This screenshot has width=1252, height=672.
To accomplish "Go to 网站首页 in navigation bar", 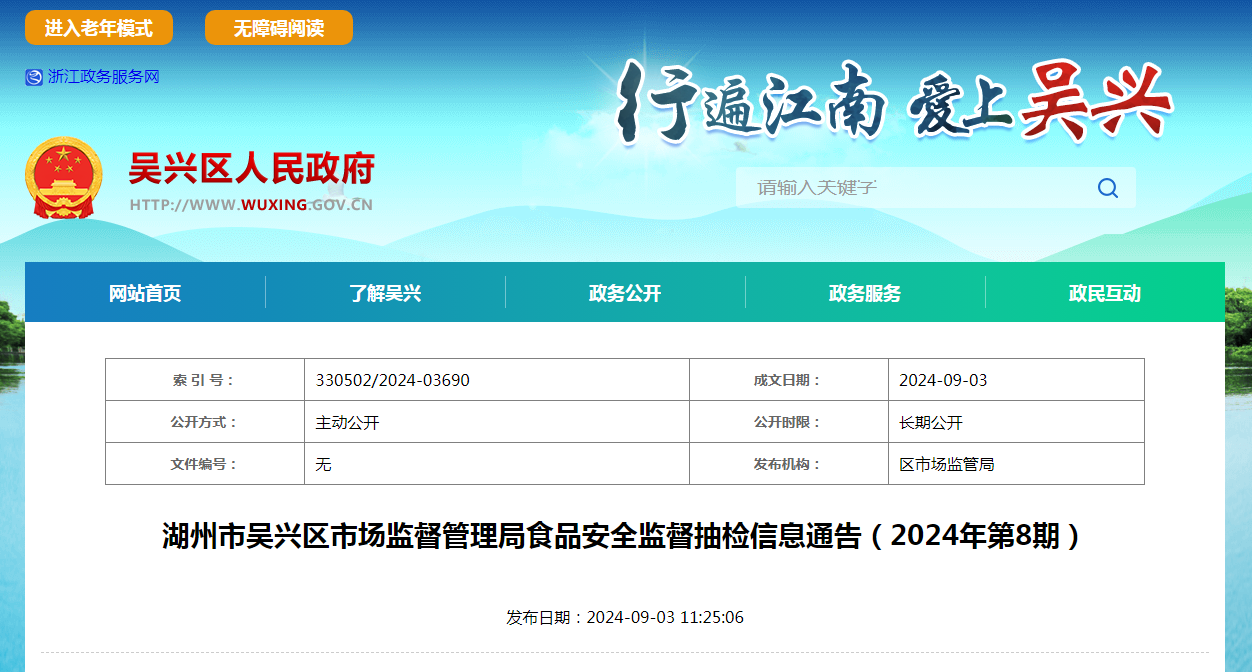I will [145, 293].
